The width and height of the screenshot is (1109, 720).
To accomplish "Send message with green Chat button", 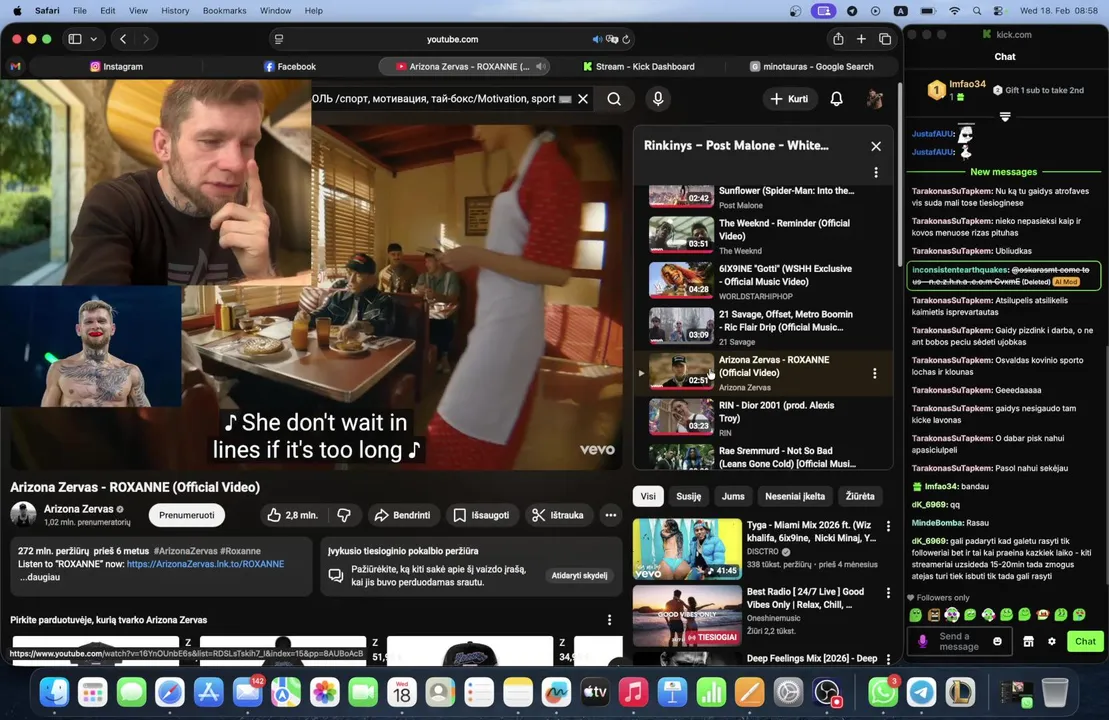I will click(1085, 641).
